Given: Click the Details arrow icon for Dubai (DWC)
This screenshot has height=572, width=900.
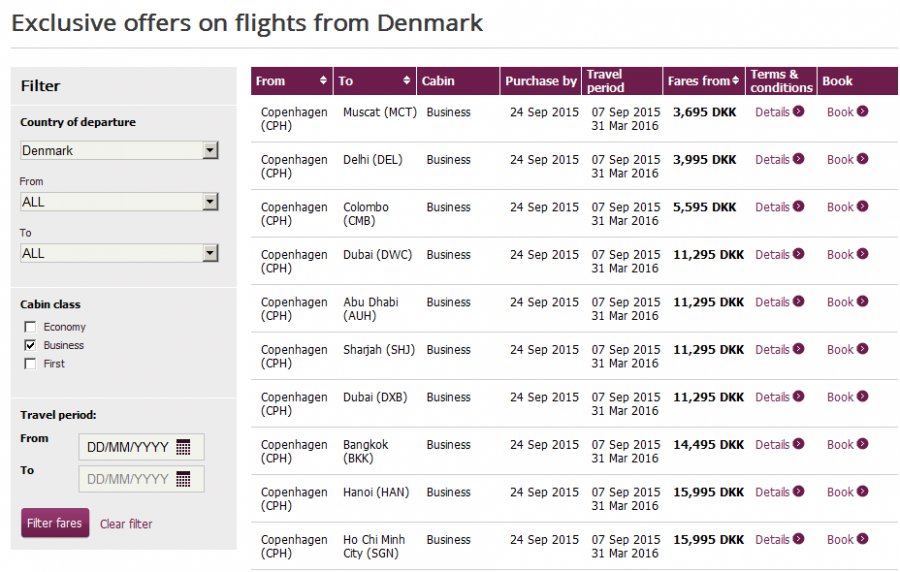Looking at the screenshot, I should pos(798,254).
